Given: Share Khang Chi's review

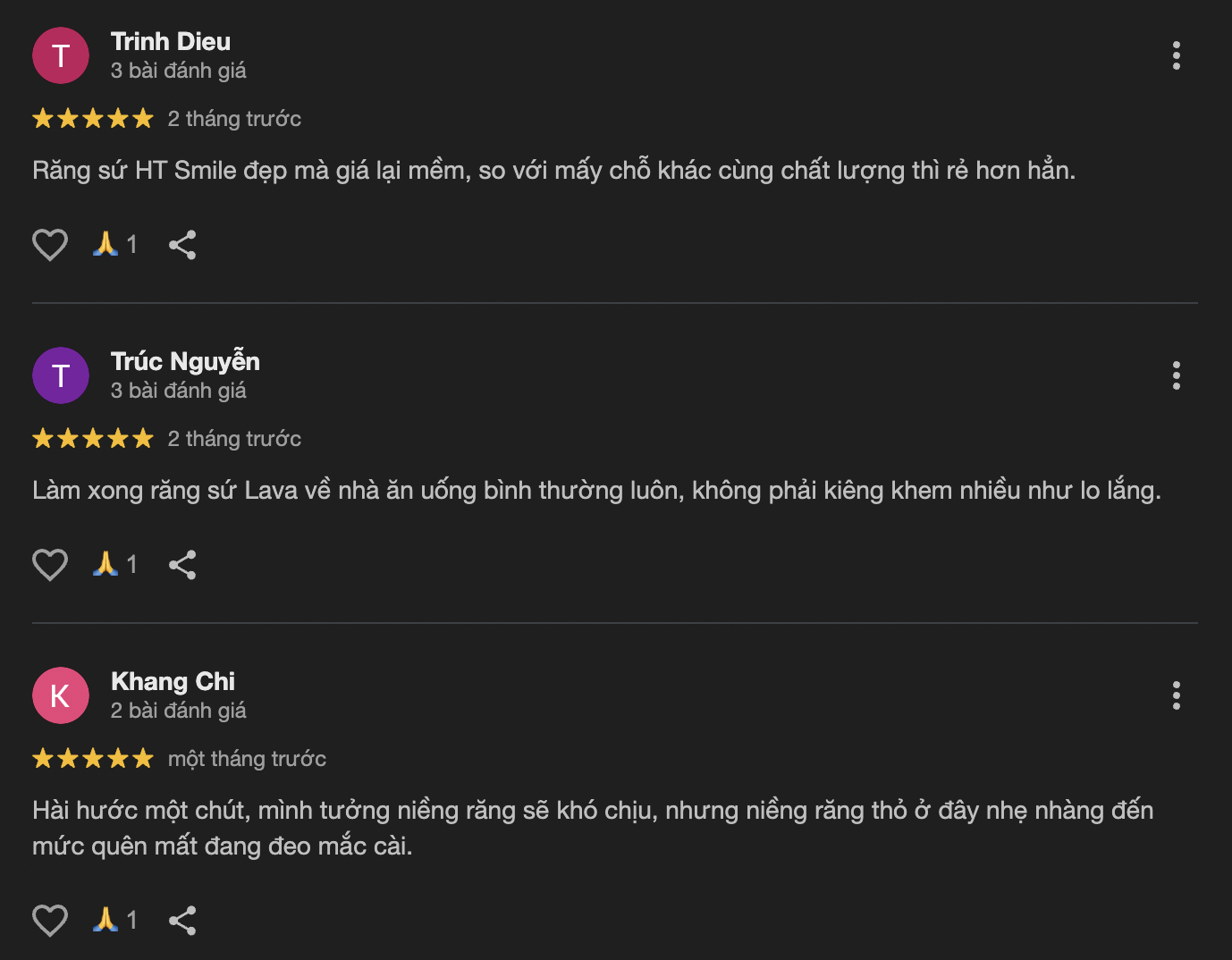Looking at the screenshot, I should click(182, 920).
